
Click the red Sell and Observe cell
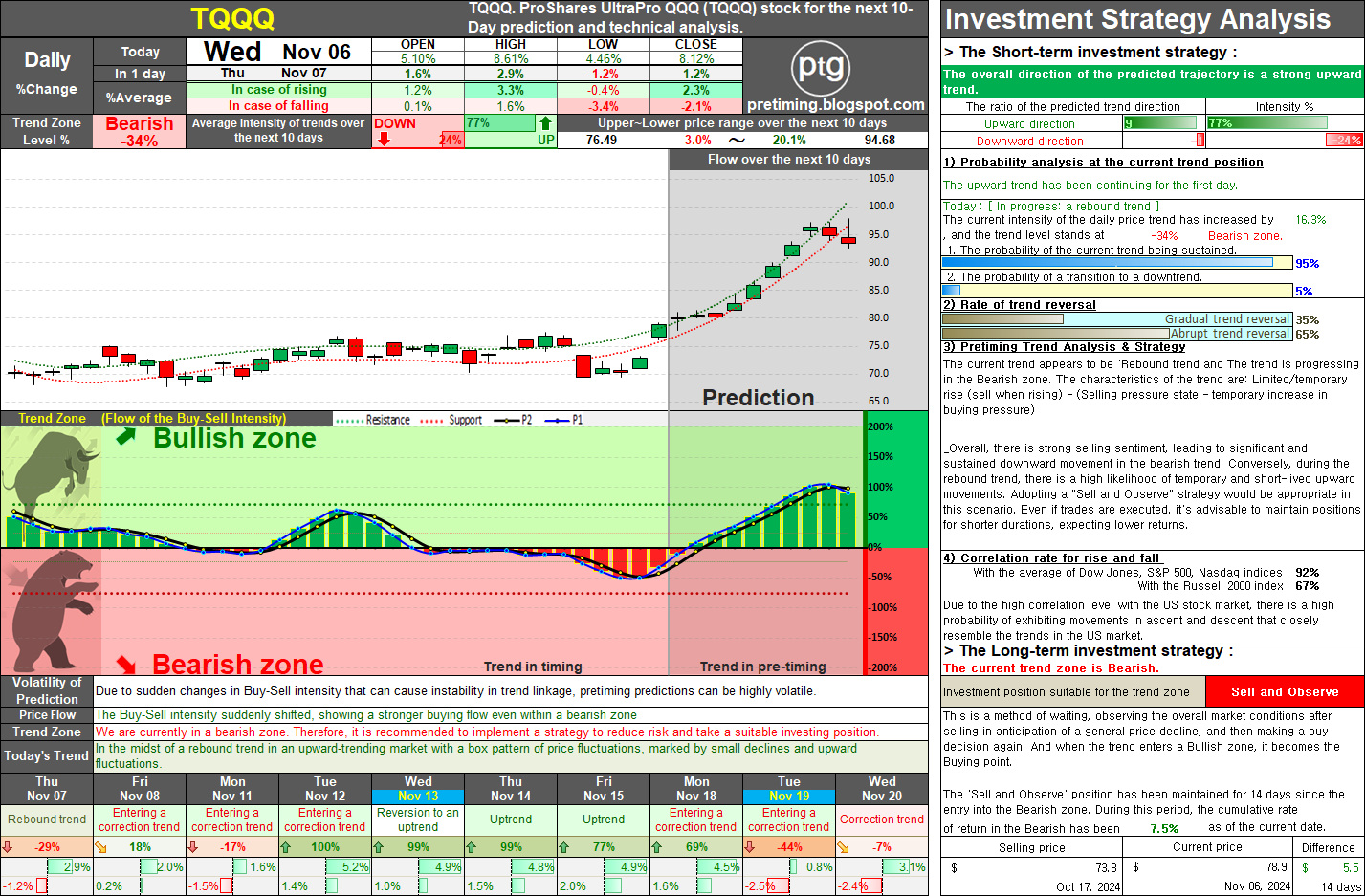pos(1285,691)
